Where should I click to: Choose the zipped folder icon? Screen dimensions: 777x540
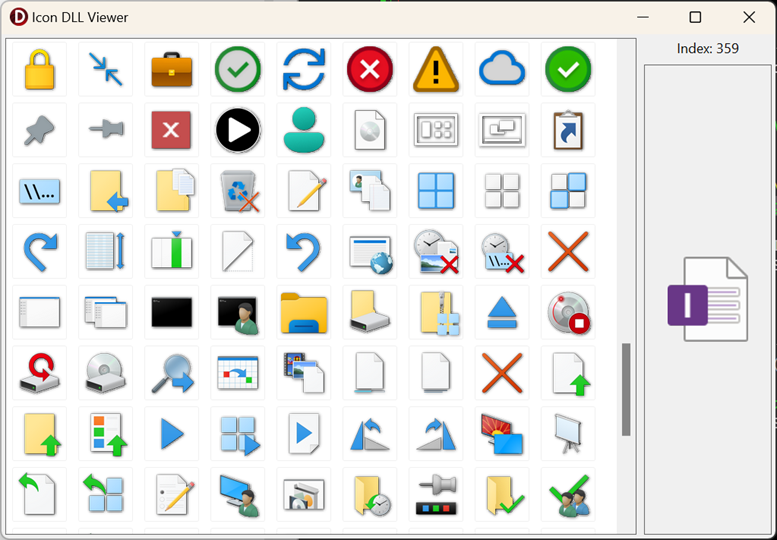(x=439, y=313)
